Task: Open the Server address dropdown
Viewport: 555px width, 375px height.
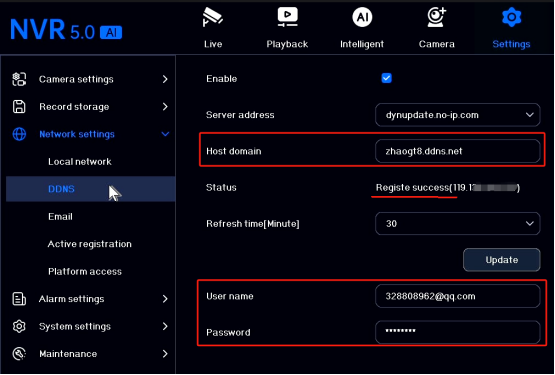Action: [458, 115]
